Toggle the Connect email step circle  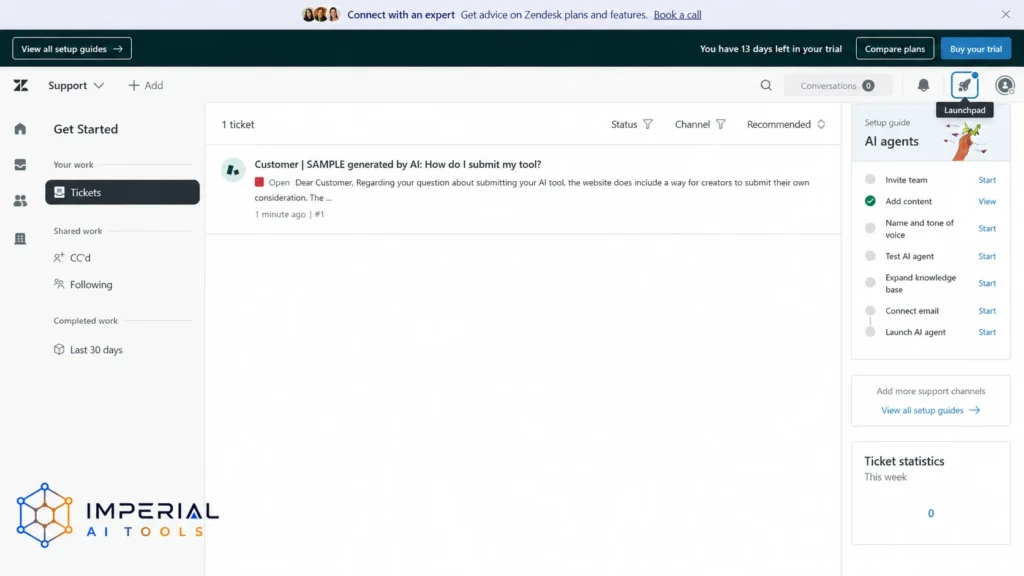coord(870,310)
